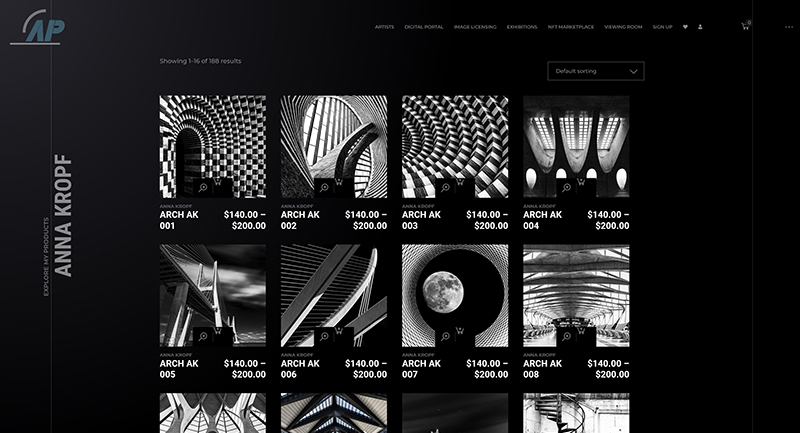
Task: Click ANNA KROPF label above ARCH AK 001
Action: tap(176, 206)
